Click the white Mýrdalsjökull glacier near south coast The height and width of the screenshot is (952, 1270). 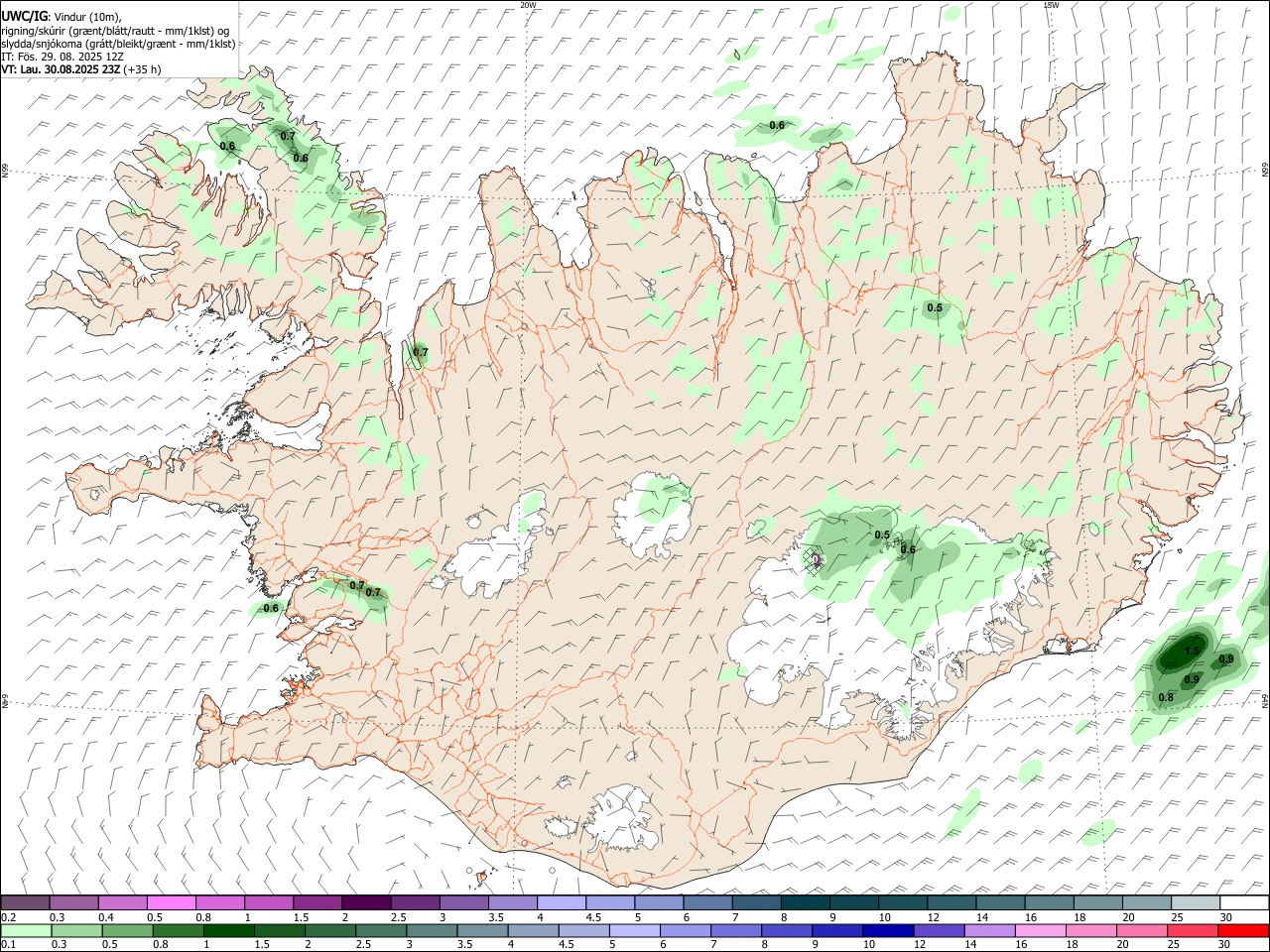pyautogui.click(x=623, y=821)
